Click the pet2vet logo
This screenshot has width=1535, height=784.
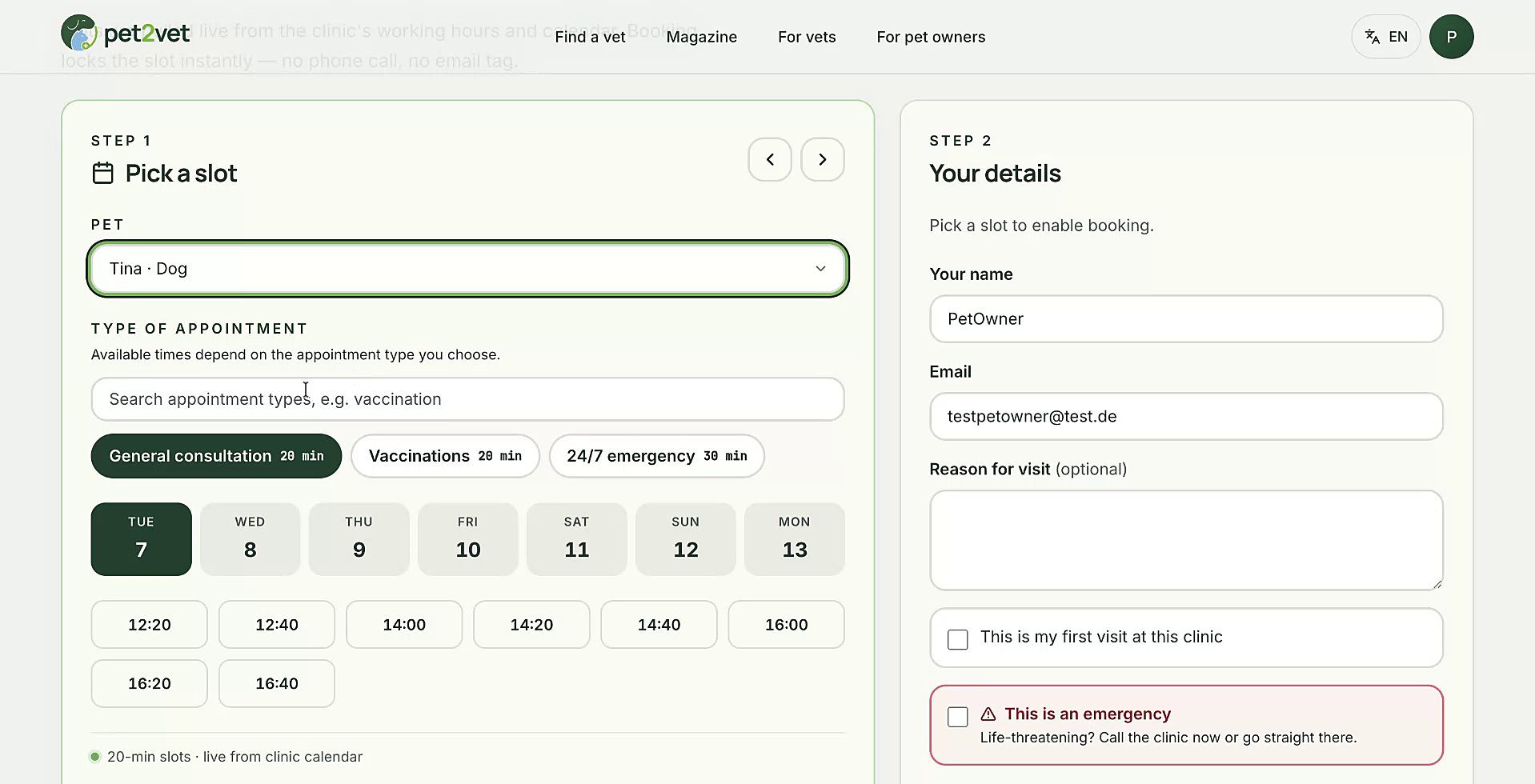[x=126, y=34]
